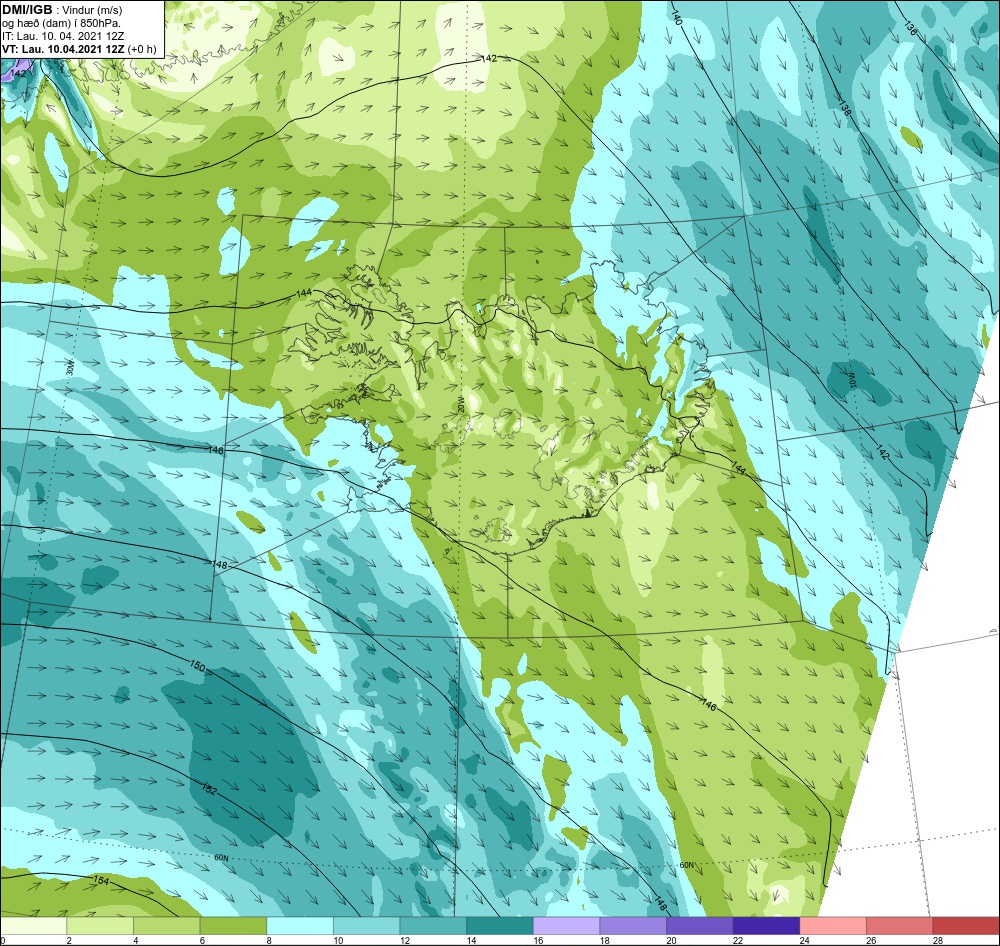This screenshot has width=1000, height=946.
Task: Click the '148' contour label in left ocean
Action: 219,565
